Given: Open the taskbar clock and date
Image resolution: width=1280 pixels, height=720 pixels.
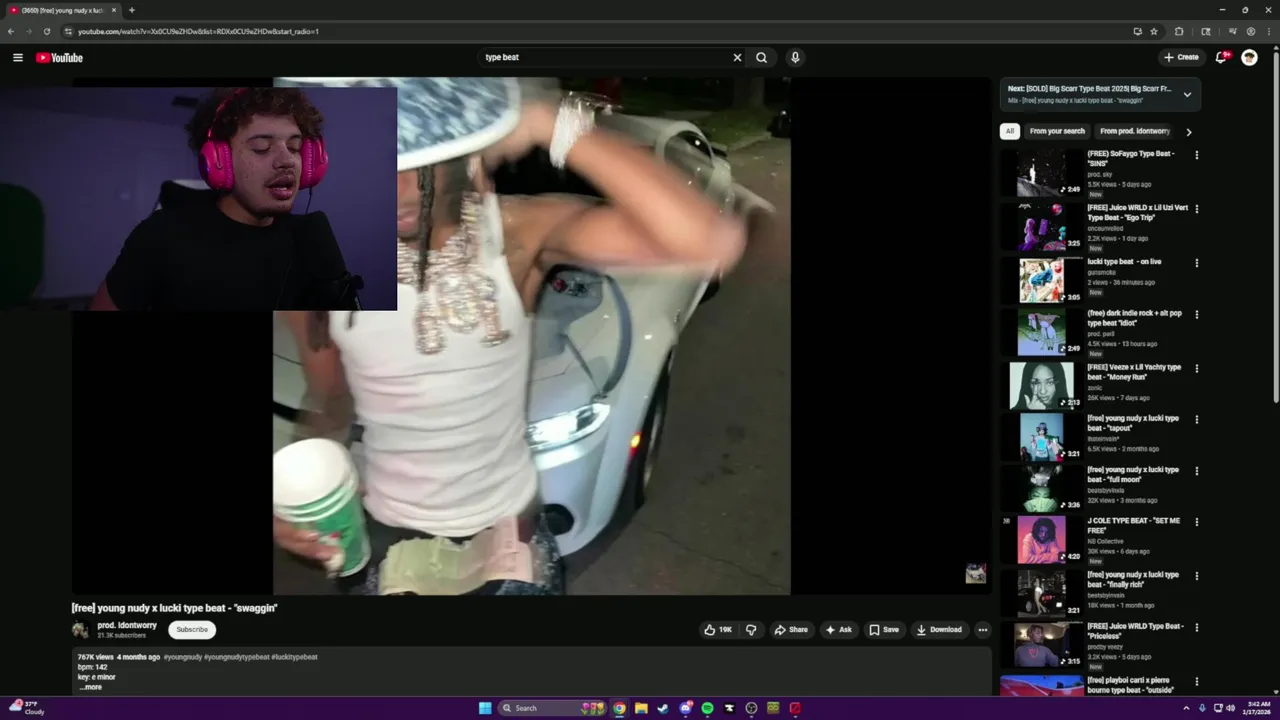Looking at the screenshot, I should tap(1255, 708).
